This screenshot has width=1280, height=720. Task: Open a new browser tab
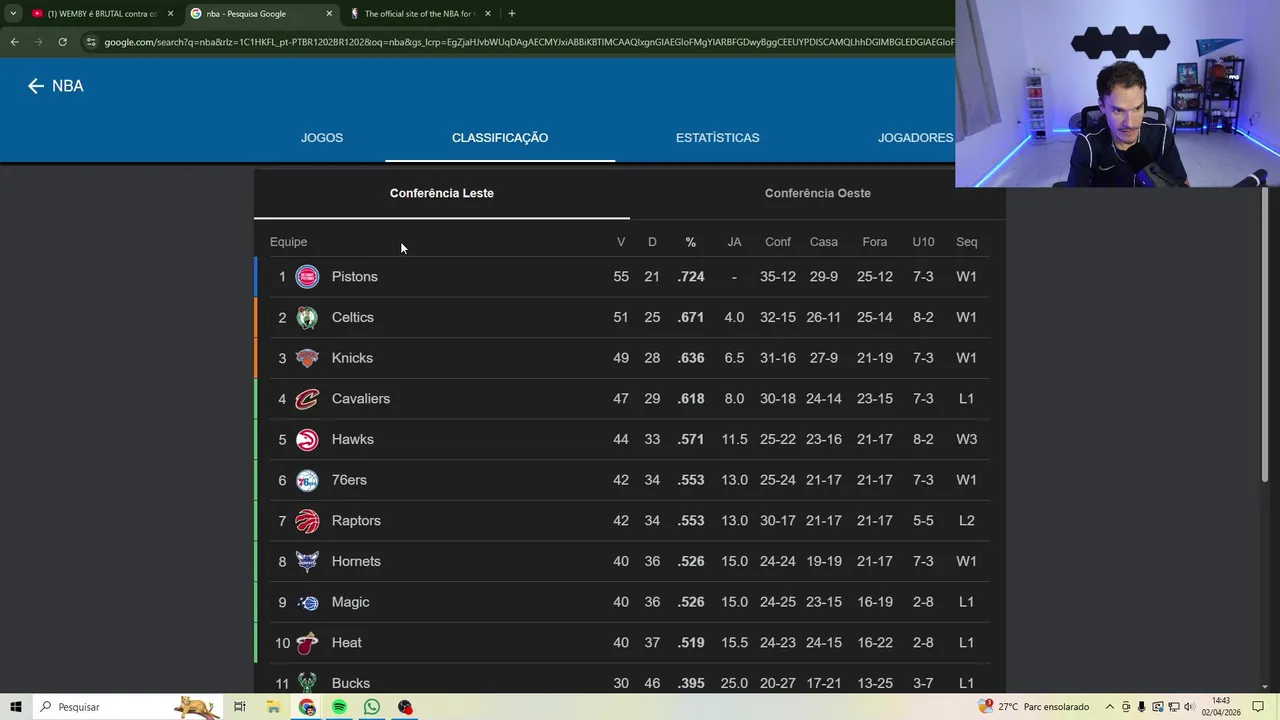point(512,14)
